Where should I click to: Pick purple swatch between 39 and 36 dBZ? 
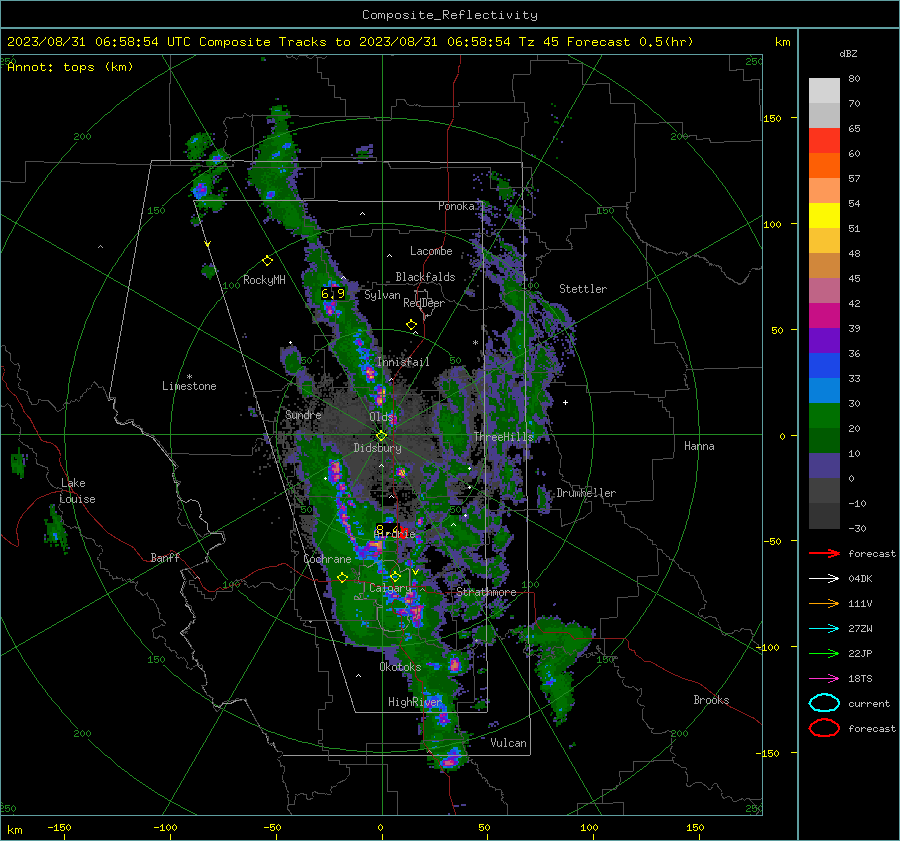tap(824, 340)
